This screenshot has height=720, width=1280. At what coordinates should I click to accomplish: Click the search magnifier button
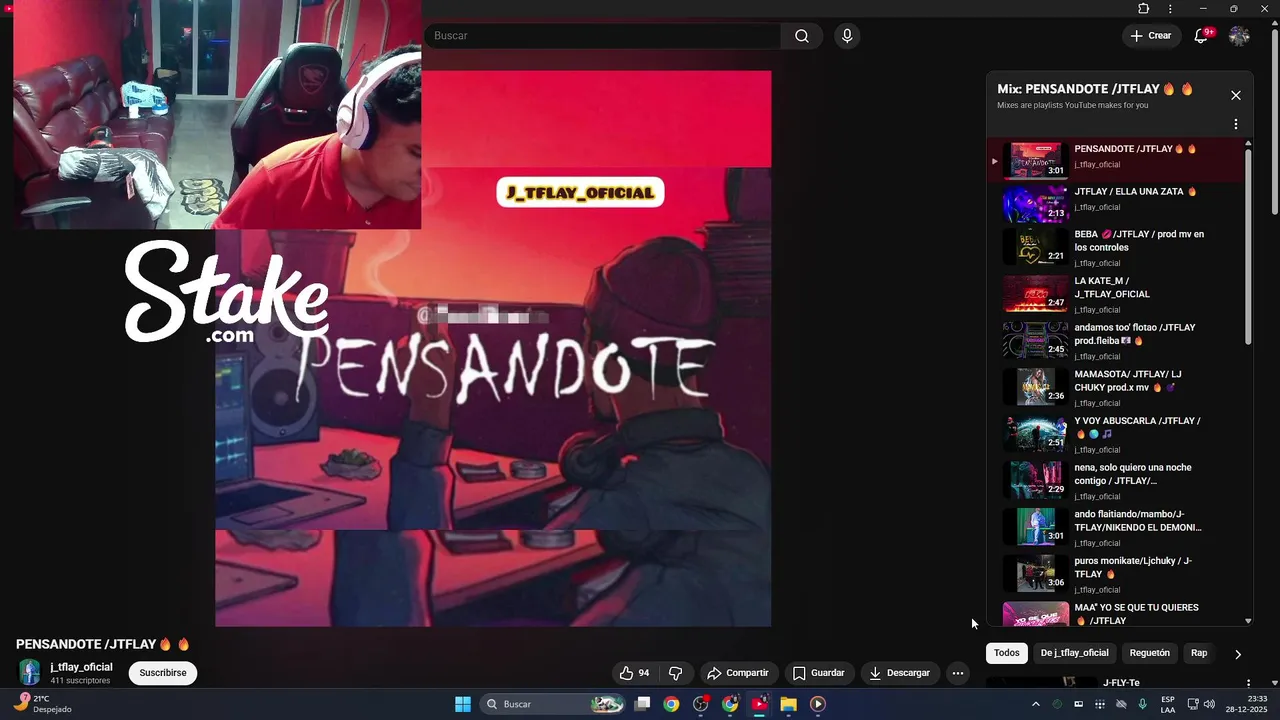click(802, 36)
